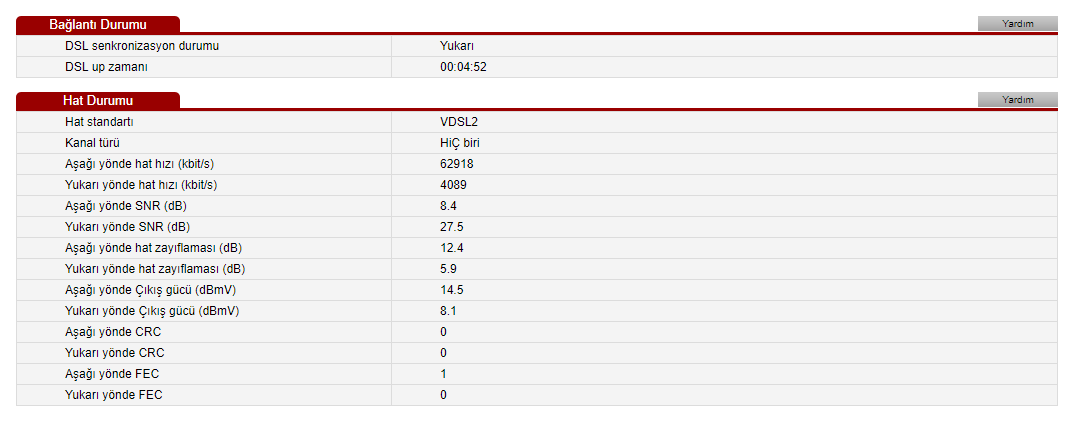The height and width of the screenshot is (431, 1087).
Task: Click the Kanal türü row label
Action: click(x=92, y=143)
